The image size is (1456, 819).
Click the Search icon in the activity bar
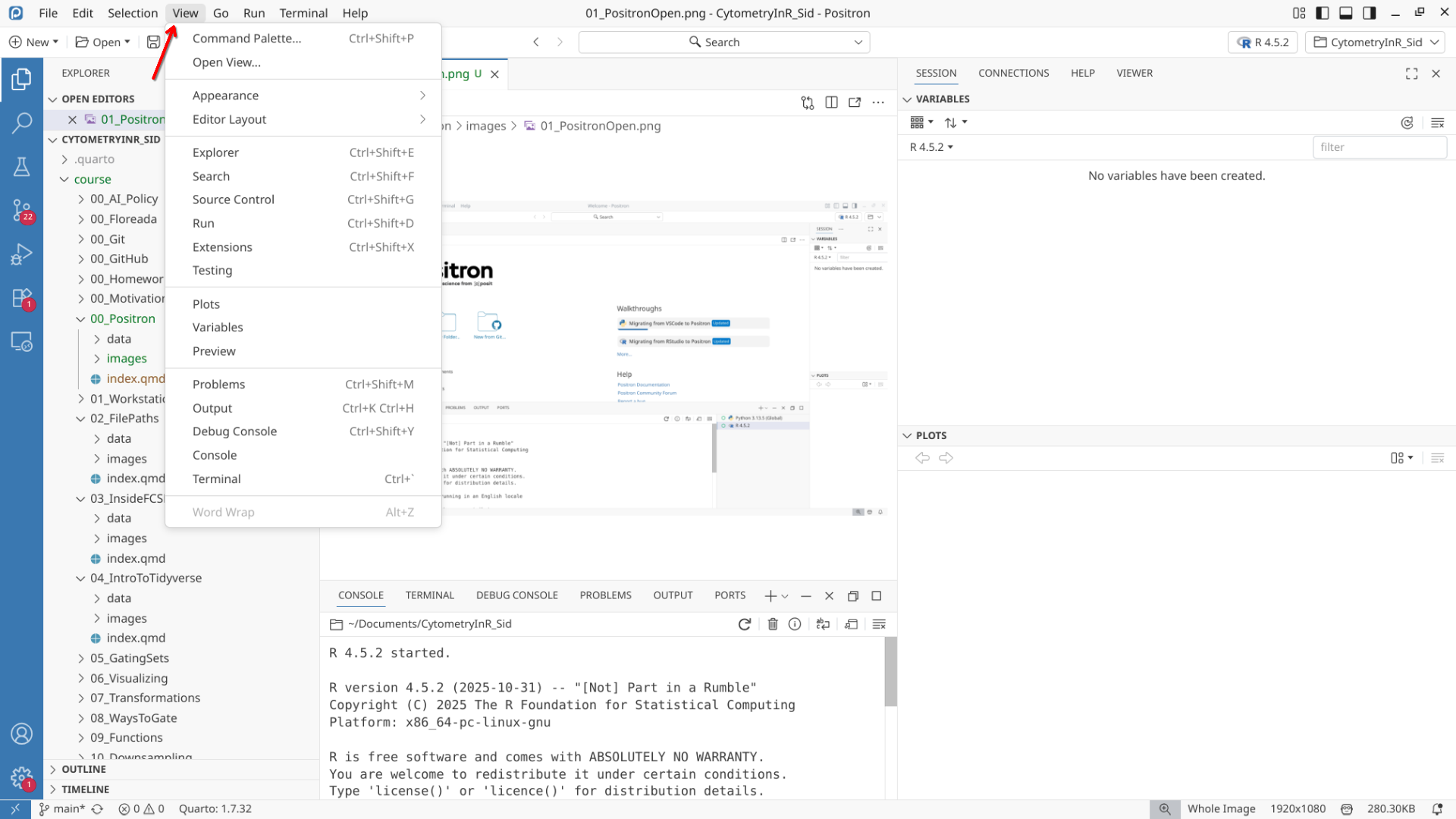[21, 123]
